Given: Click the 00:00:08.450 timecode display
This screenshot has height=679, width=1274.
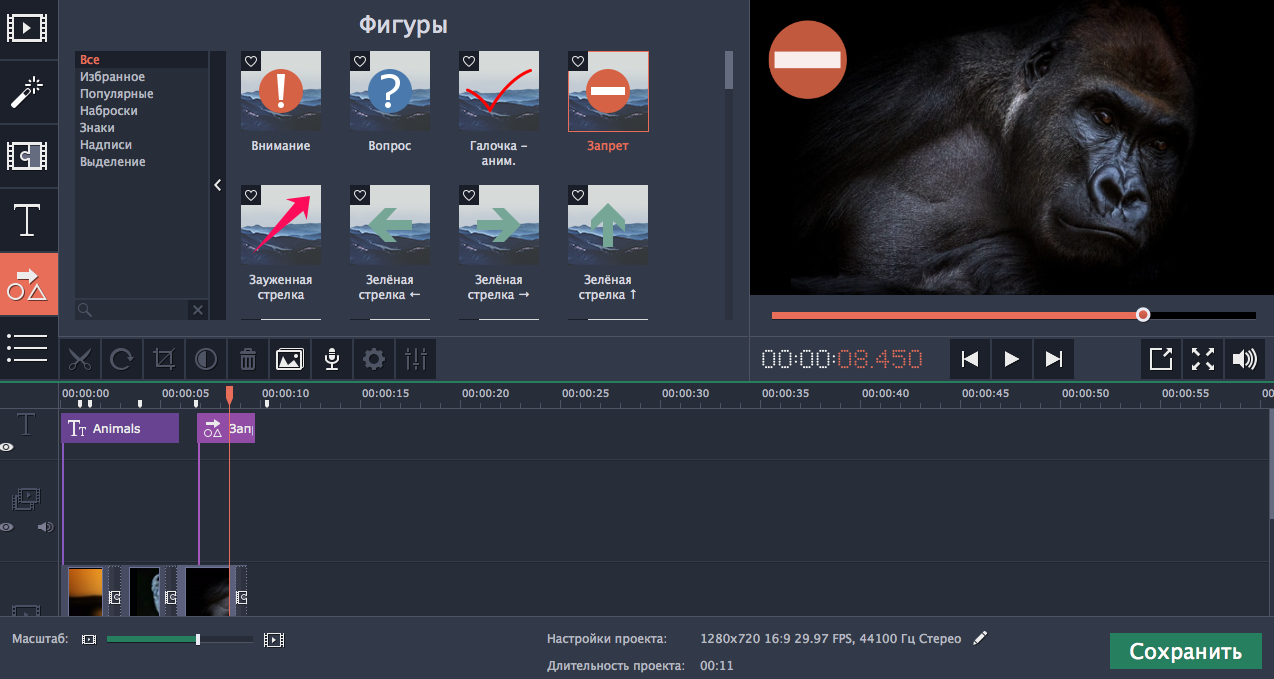Looking at the screenshot, I should pos(842,359).
